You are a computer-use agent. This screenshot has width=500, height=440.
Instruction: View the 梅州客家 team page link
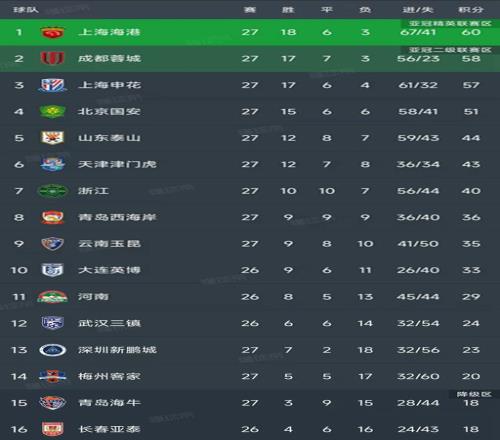tap(109, 376)
